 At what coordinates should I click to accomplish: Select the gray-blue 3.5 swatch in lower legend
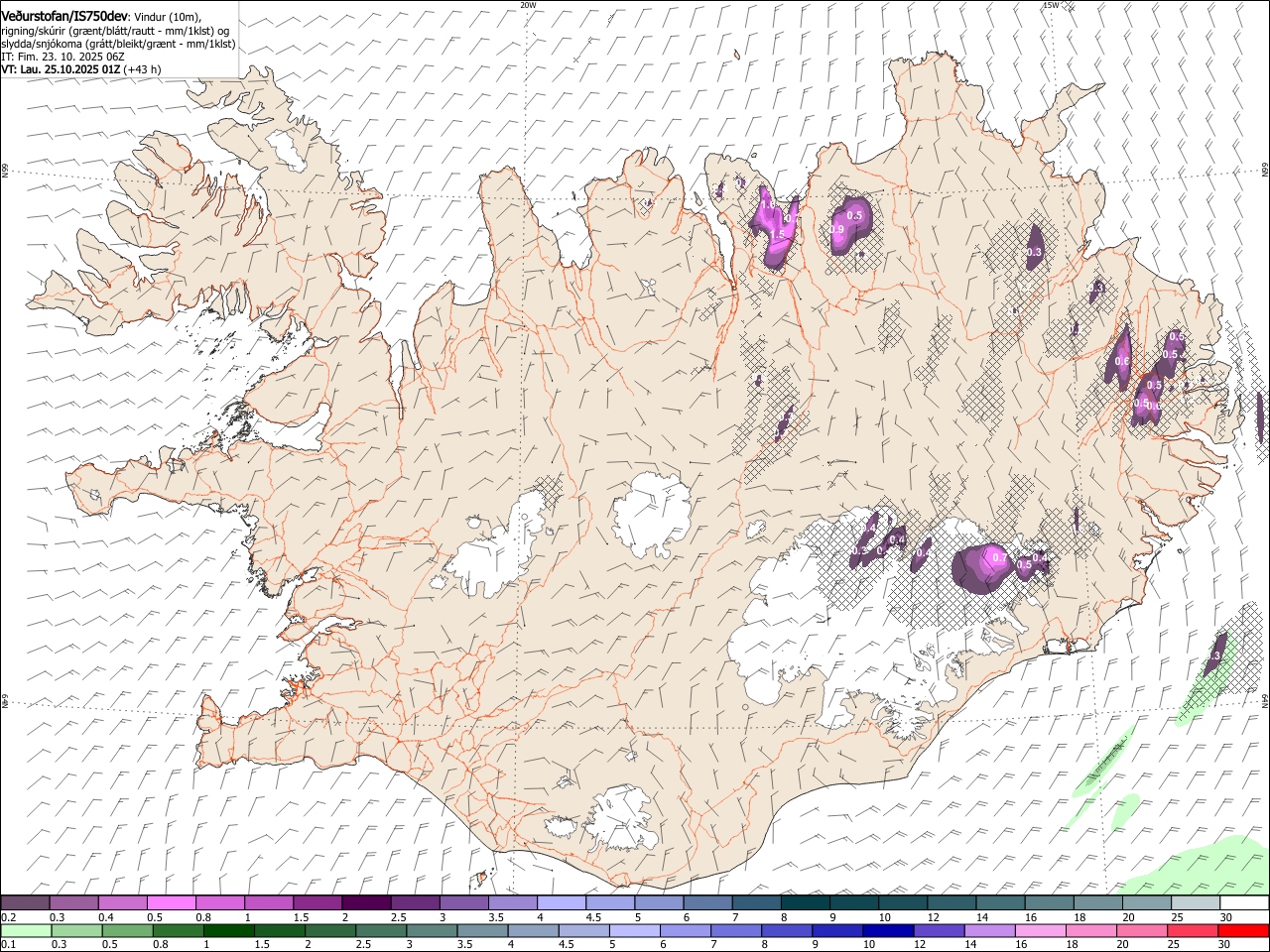point(482,931)
